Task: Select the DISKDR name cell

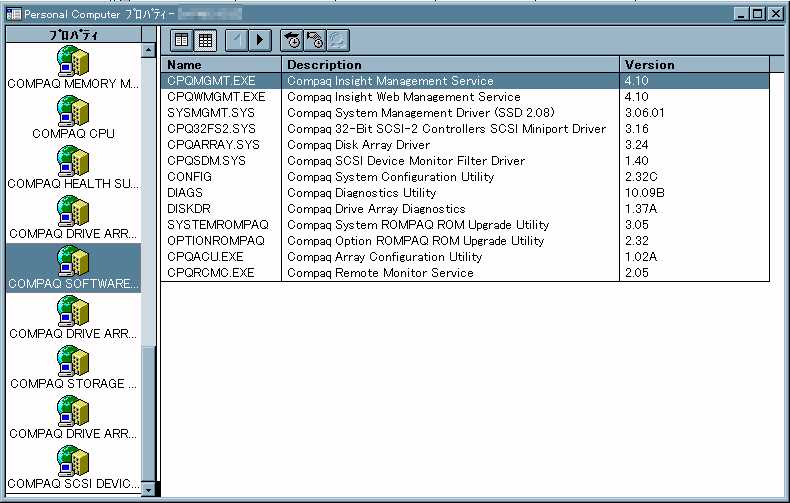Action: click(188, 209)
